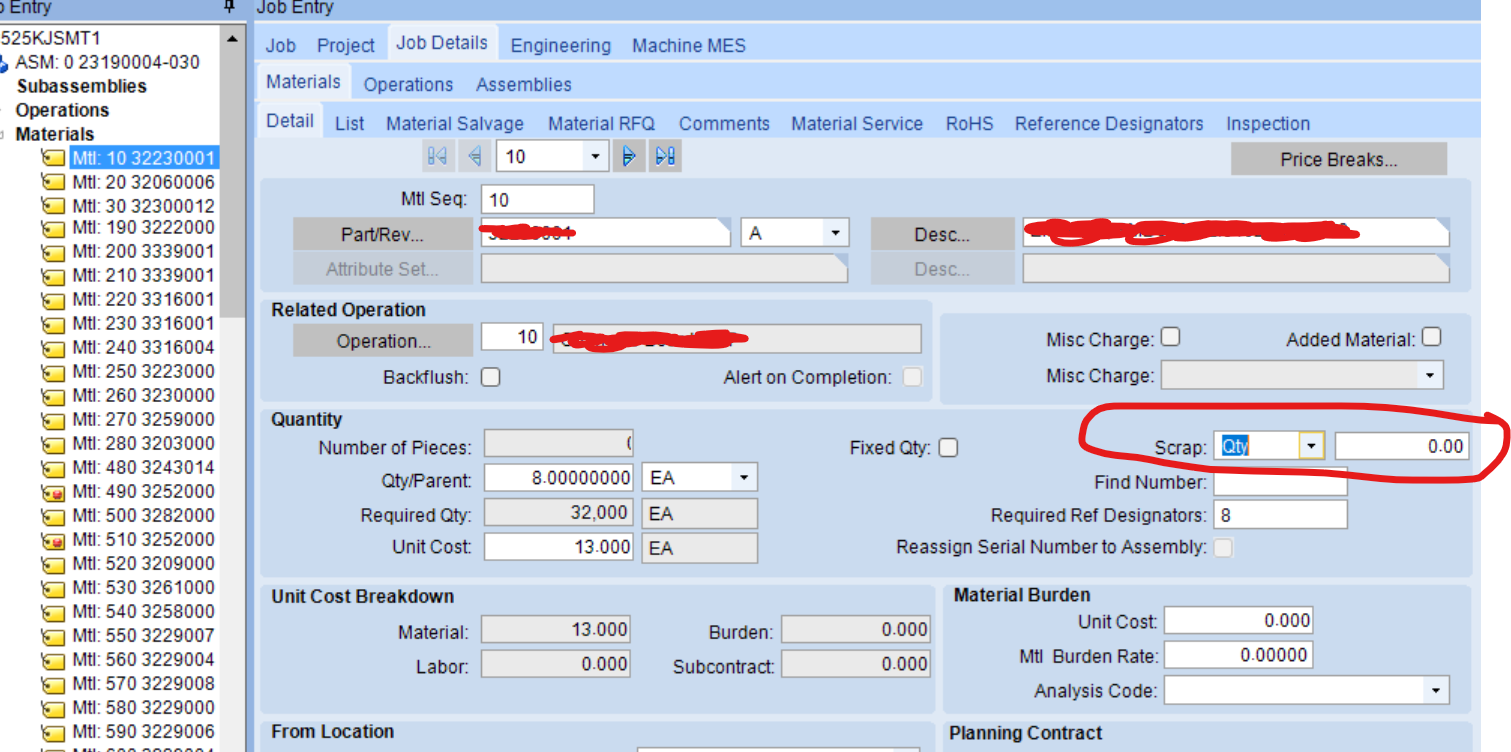Switch to the Engineering tab

coord(560,45)
